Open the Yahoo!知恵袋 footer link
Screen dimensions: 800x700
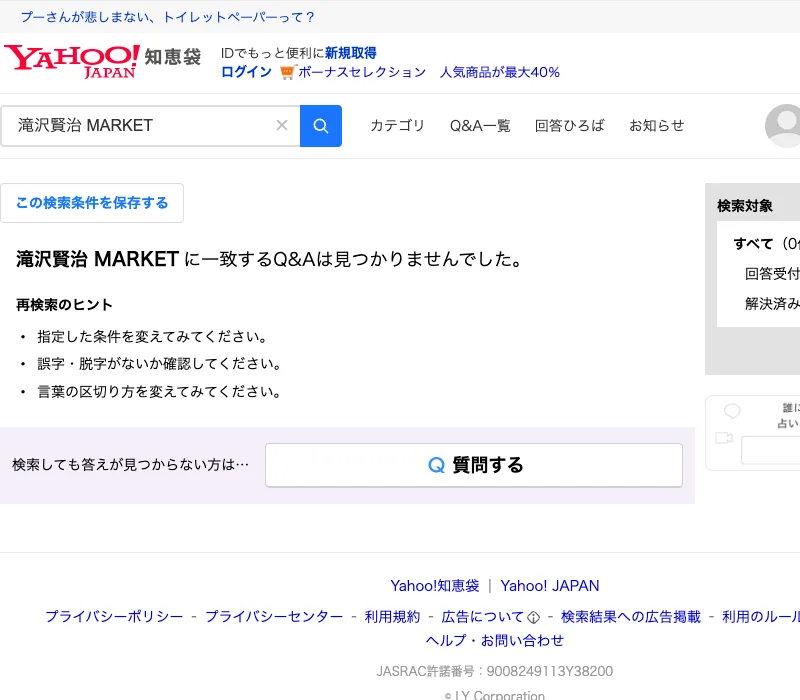click(x=435, y=586)
